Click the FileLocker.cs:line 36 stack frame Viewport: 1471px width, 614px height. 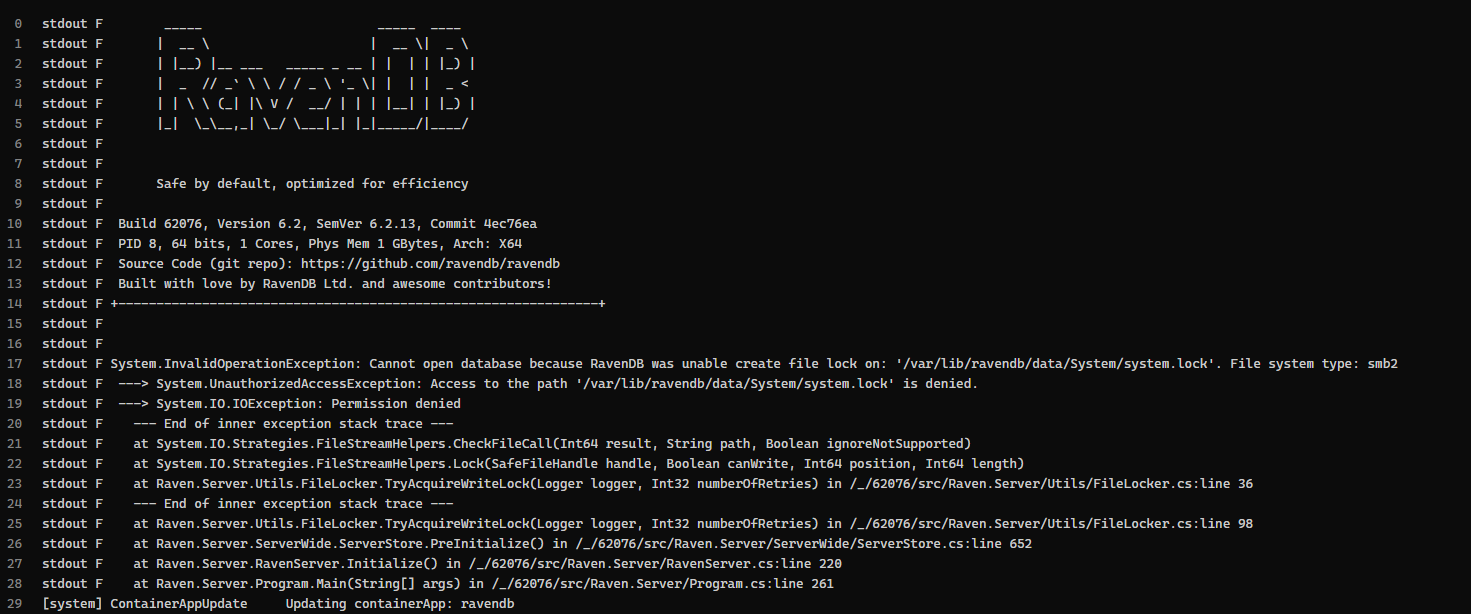click(x=693, y=484)
